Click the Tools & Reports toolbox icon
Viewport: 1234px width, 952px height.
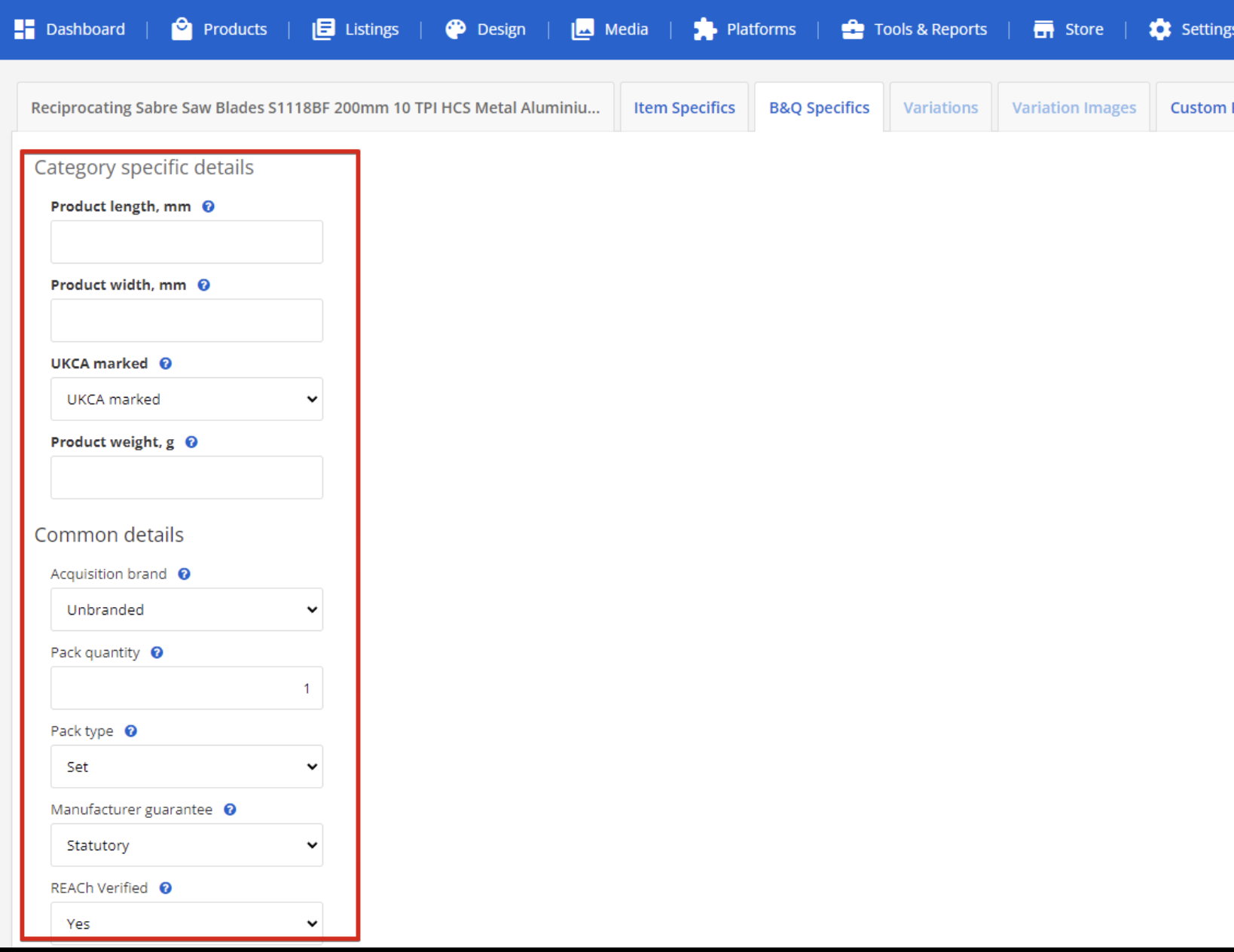(x=853, y=29)
